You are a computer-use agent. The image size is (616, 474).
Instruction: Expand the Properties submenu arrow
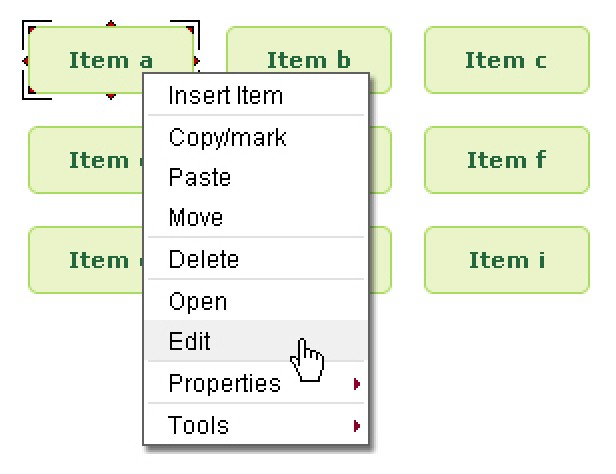[x=357, y=384]
